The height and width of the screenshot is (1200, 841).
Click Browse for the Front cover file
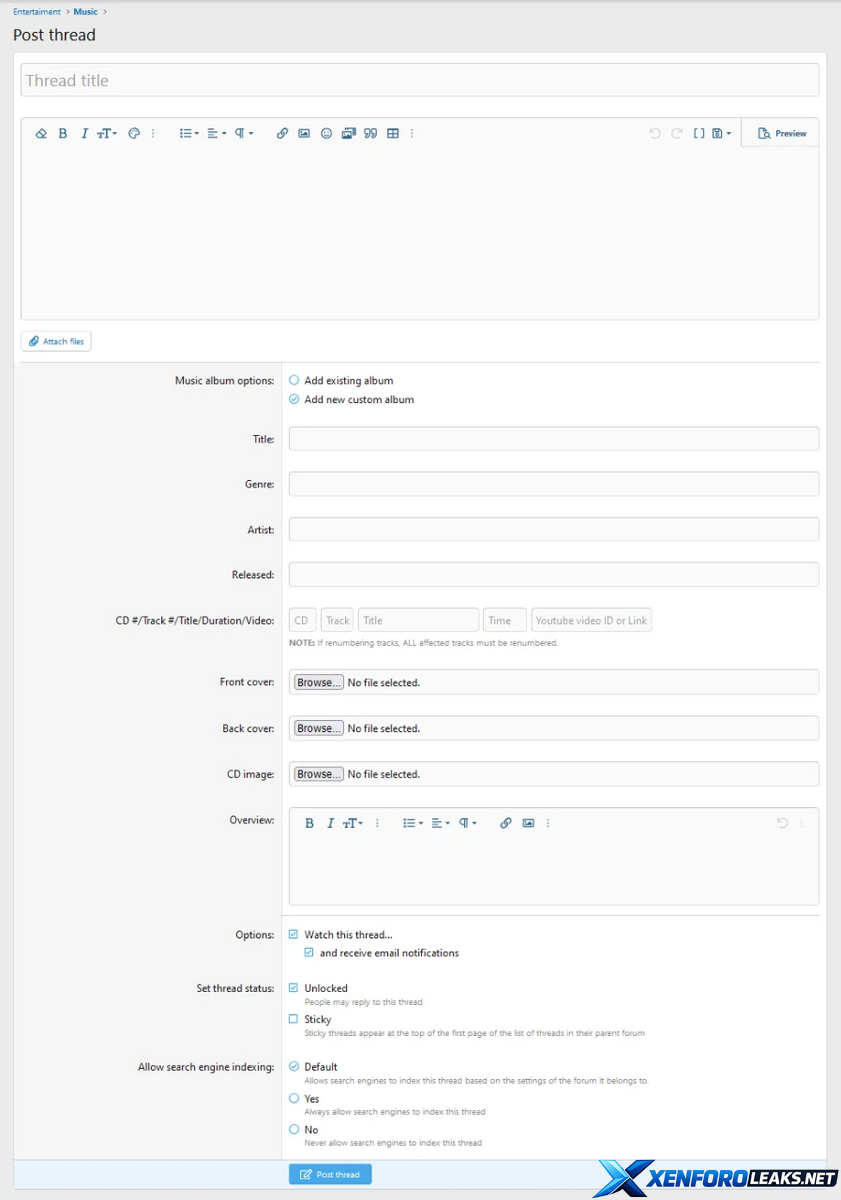click(319, 682)
